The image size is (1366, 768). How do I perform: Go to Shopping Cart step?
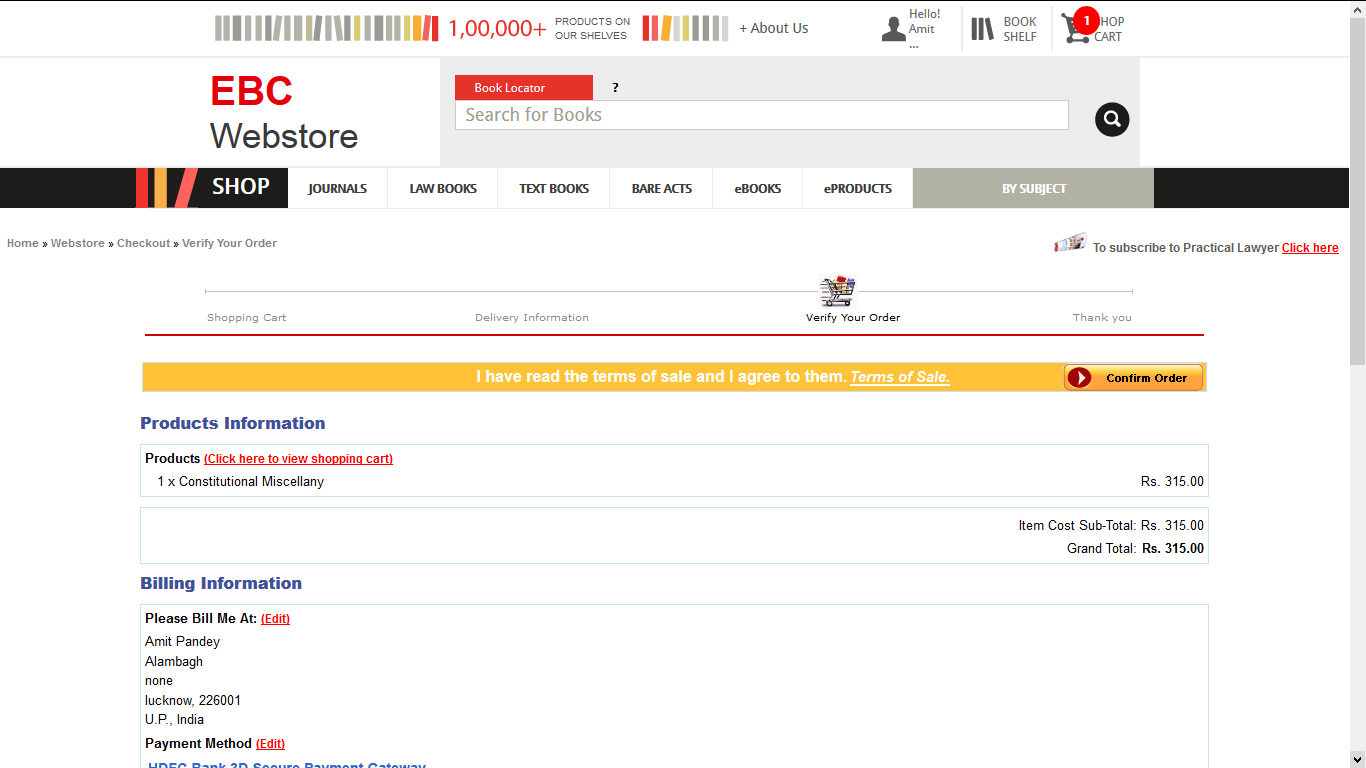click(246, 317)
